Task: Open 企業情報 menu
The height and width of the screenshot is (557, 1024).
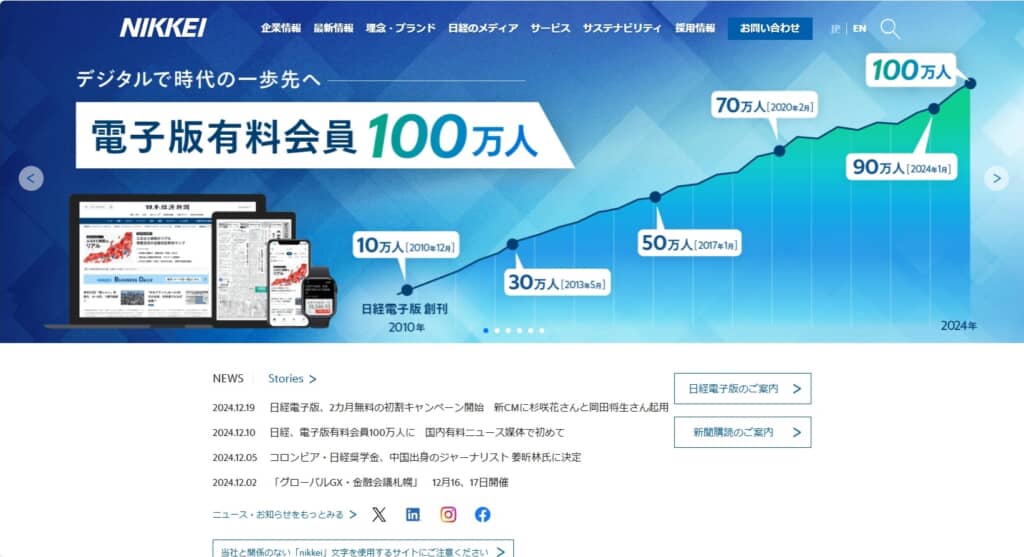Action: (x=281, y=28)
